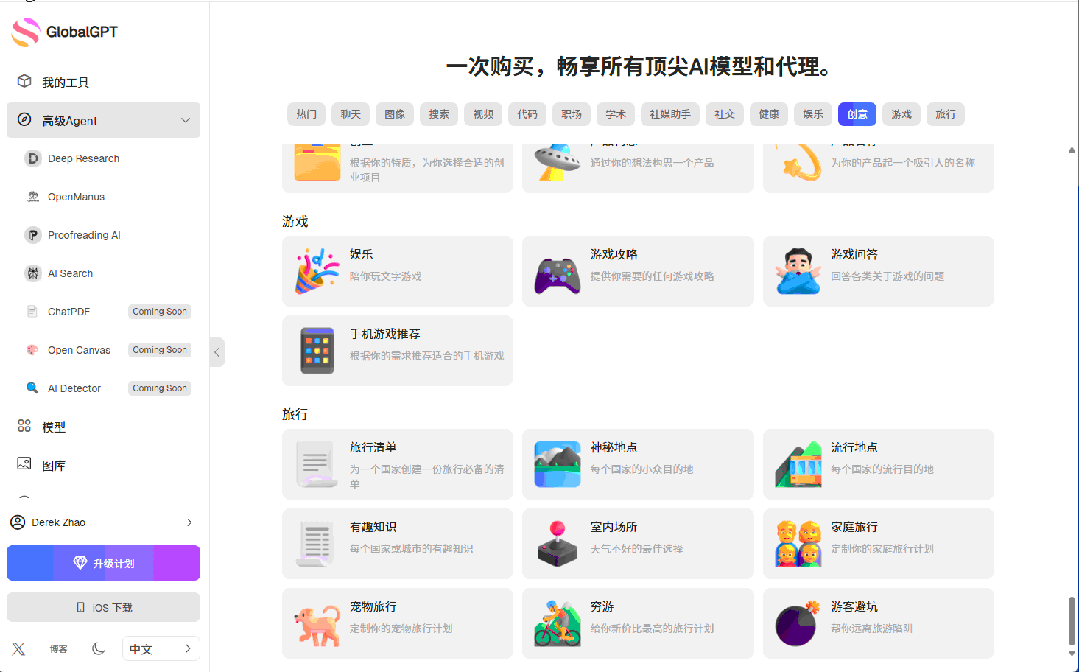Screen dimensions: 1079x672
Task: Toggle dark mode with the moon icon
Action: [96, 648]
